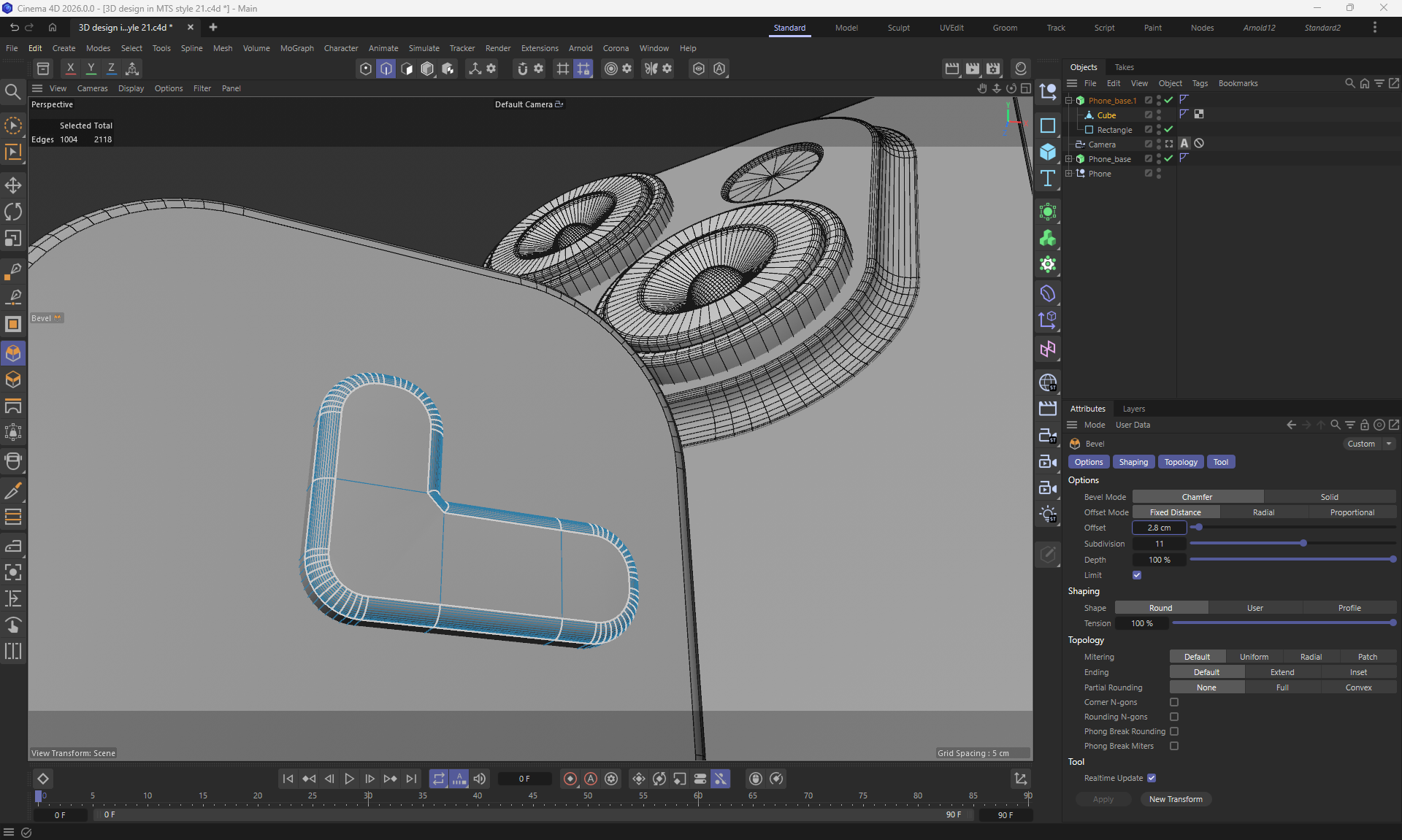Click the Text object icon
The image size is (1402, 840).
pyautogui.click(x=1048, y=178)
